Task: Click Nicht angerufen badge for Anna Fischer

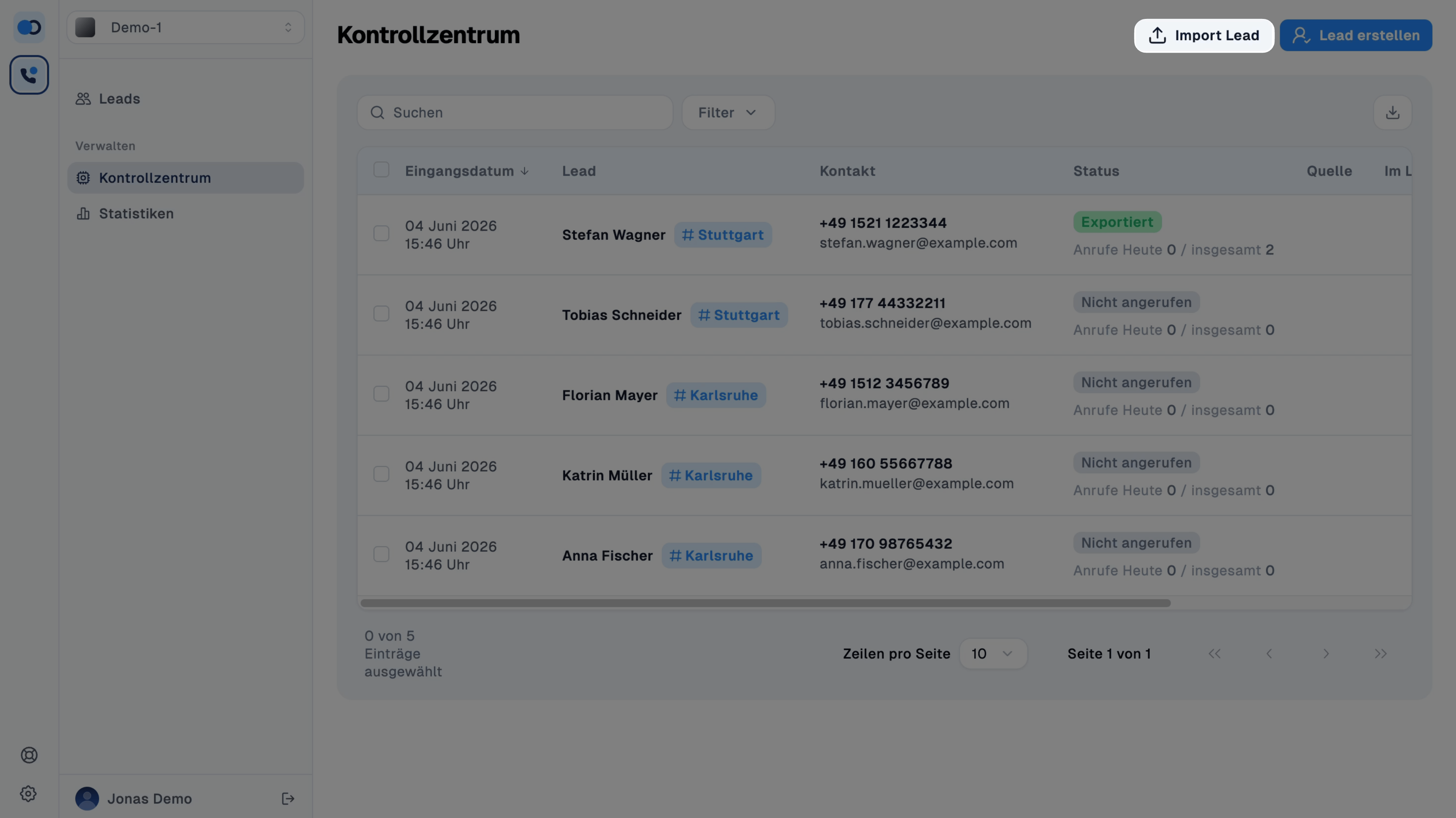Action: (x=1137, y=543)
